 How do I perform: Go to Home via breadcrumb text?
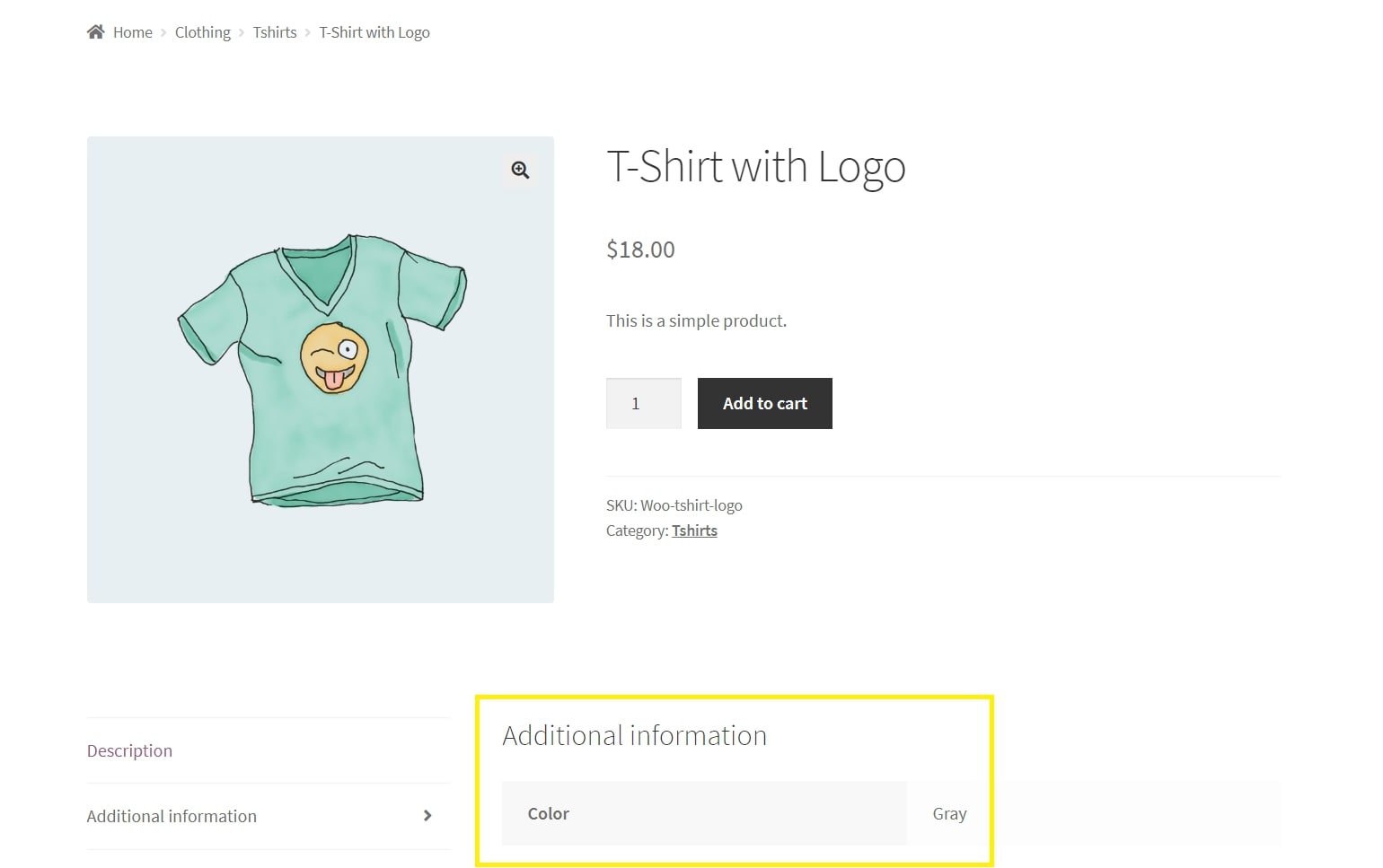click(132, 31)
